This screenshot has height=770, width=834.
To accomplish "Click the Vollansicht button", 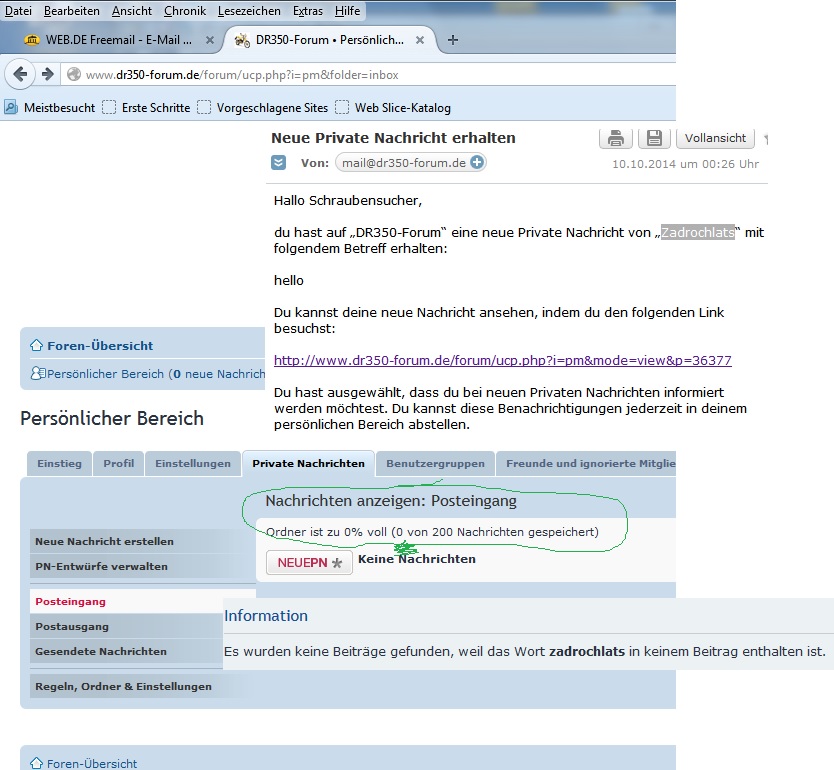I will pyautogui.click(x=716, y=138).
